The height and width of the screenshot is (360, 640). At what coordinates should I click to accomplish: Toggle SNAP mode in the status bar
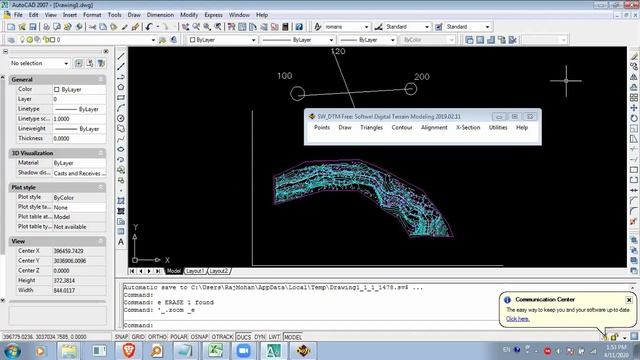(x=122, y=337)
